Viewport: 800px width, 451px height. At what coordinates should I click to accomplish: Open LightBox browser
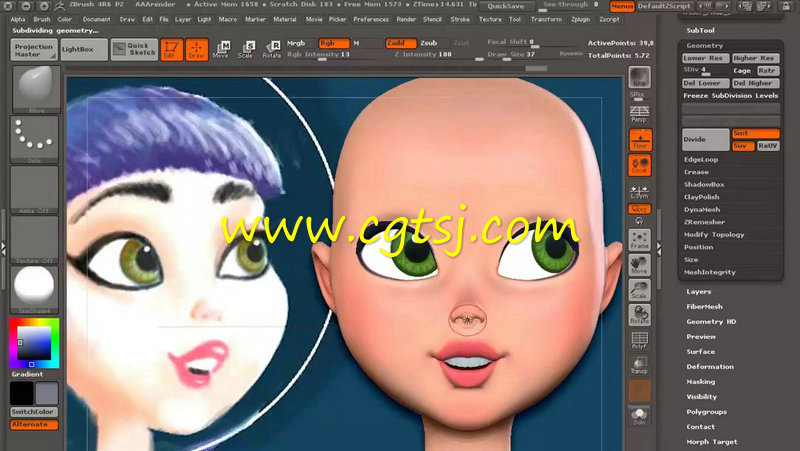tap(84, 50)
